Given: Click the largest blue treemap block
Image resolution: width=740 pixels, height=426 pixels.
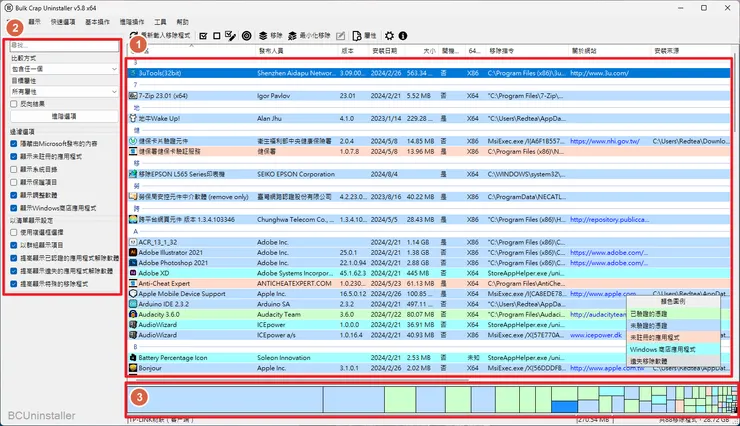Looking at the screenshot, I should tap(226, 400).
